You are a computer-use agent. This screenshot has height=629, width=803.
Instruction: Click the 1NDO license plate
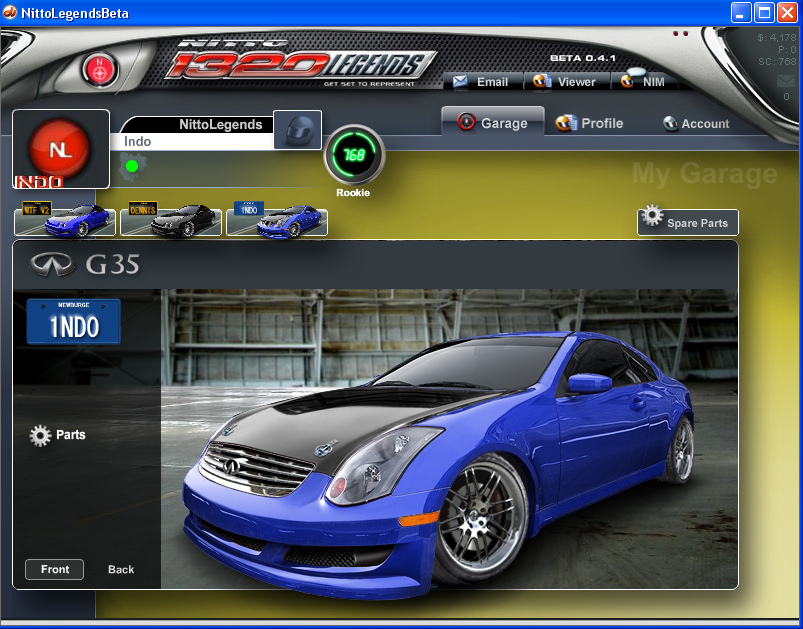(x=74, y=322)
